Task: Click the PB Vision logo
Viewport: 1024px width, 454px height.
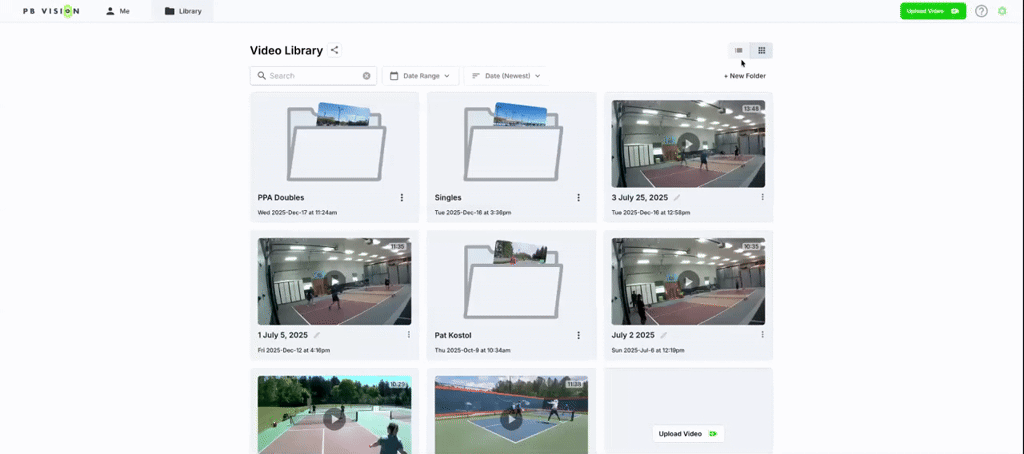Action: coord(52,11)
